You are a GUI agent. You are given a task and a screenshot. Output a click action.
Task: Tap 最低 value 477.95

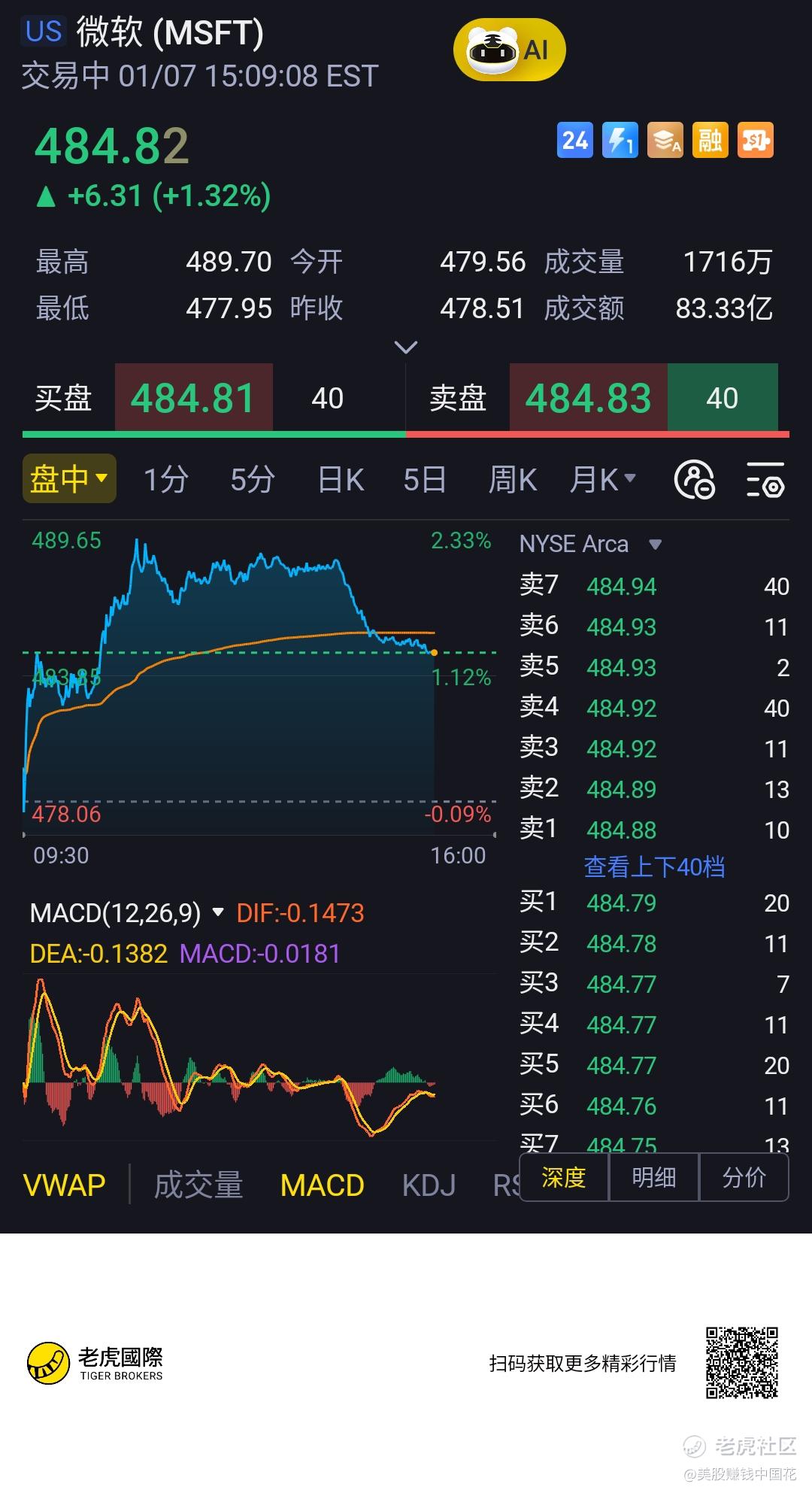[x=229, y=308]
